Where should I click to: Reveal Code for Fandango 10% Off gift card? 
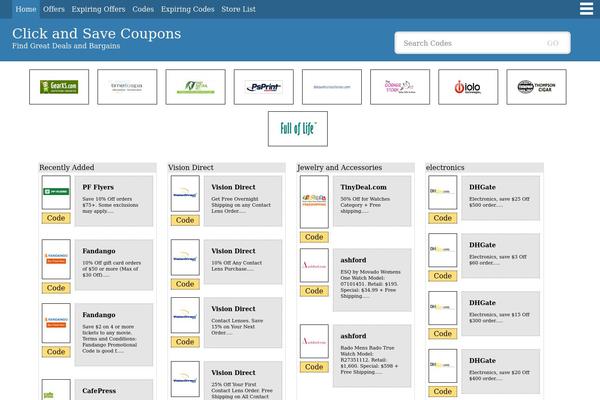tap(56, 288)
